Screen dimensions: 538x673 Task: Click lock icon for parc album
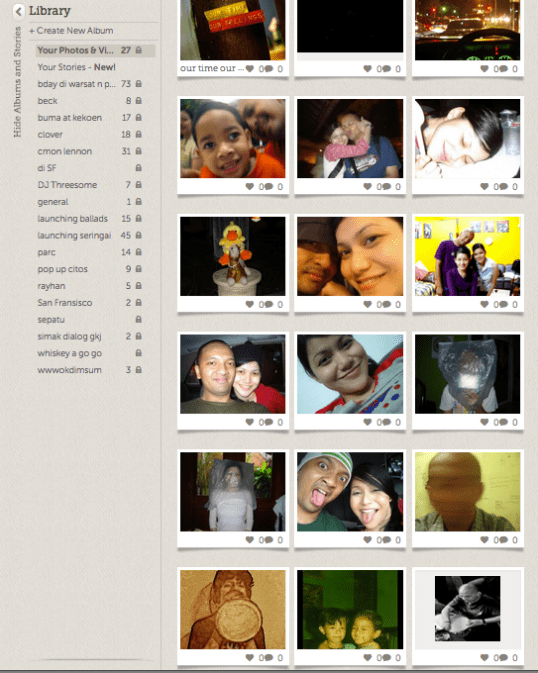tap(139, 252)
